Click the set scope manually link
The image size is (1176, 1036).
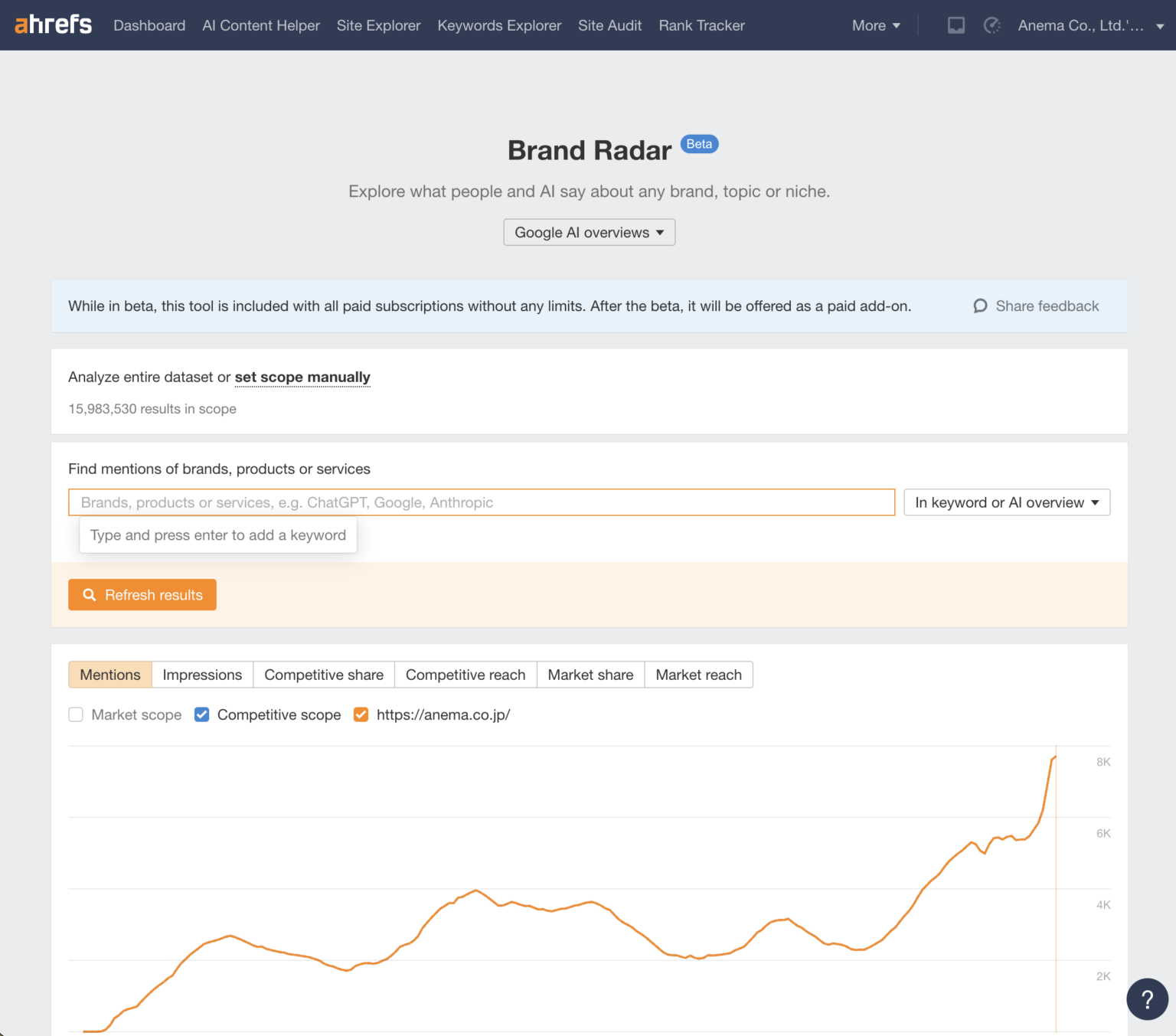tap(302, 377)
